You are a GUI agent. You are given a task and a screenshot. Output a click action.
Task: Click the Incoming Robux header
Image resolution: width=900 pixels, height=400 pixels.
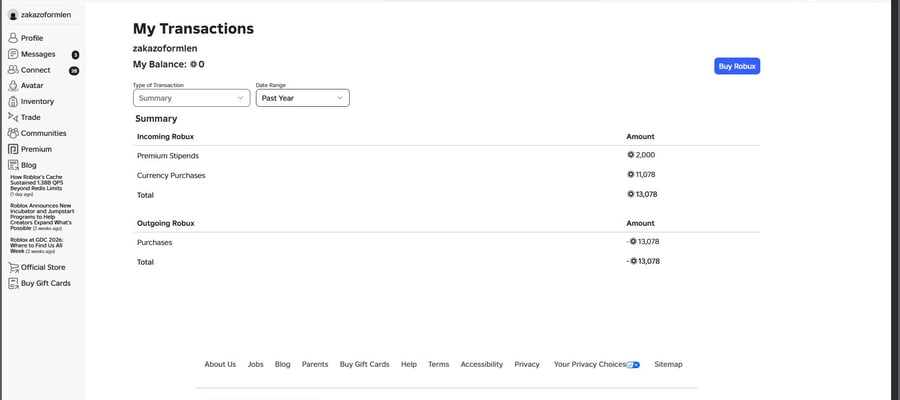point(165,137)
